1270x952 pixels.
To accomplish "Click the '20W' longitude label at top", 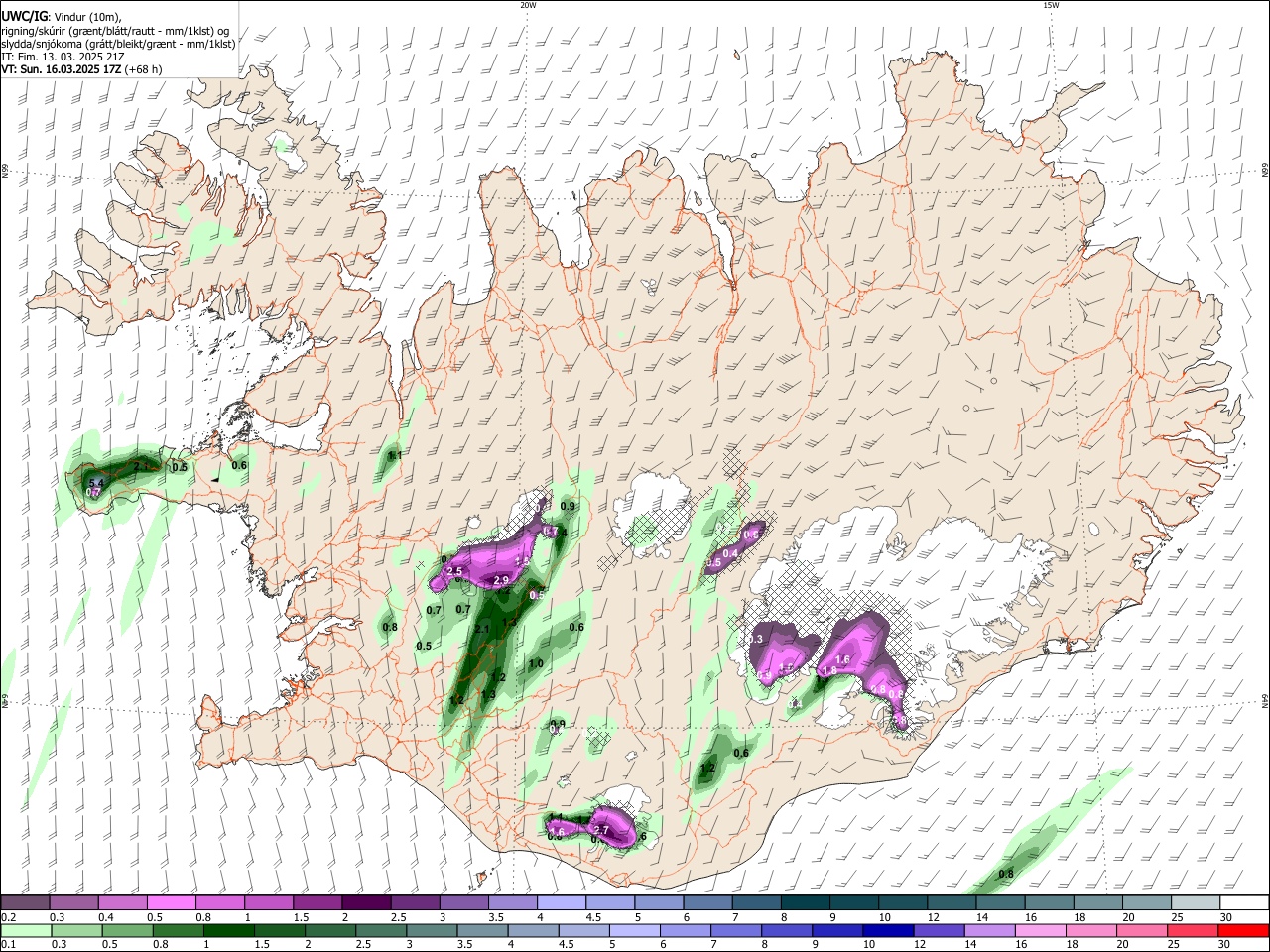I will tap(528, 5).
